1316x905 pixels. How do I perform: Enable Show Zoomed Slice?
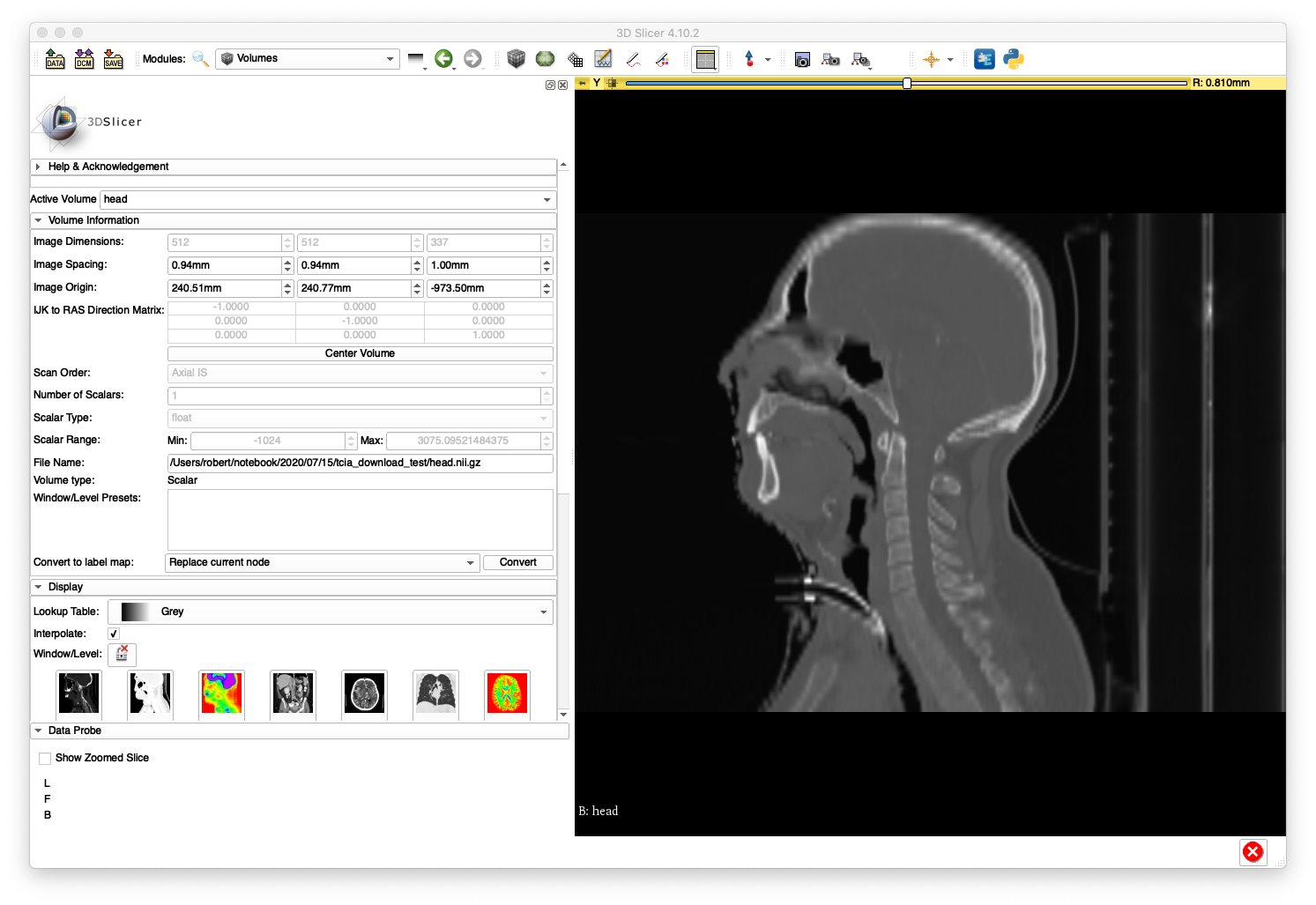(x=45, y=758)
